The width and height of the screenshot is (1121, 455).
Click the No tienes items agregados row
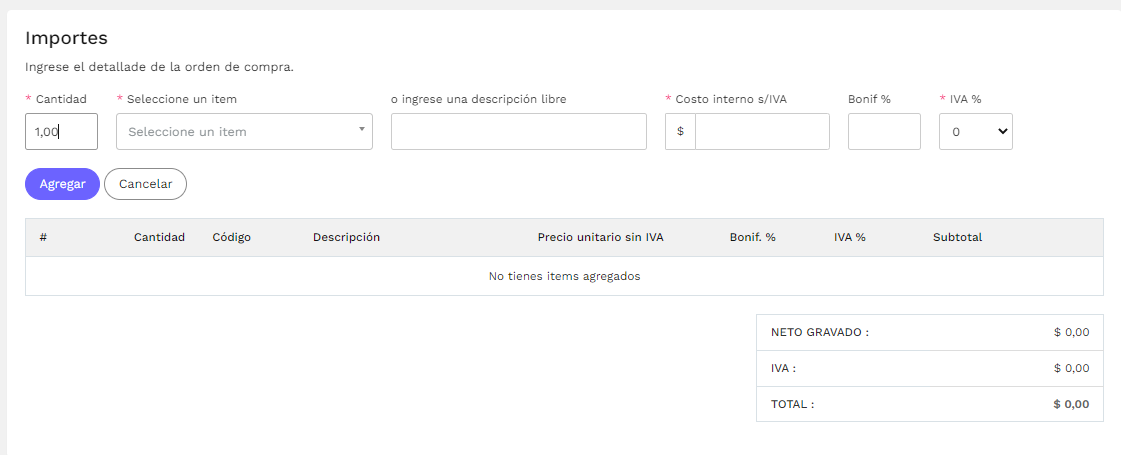tap(564, 276)
